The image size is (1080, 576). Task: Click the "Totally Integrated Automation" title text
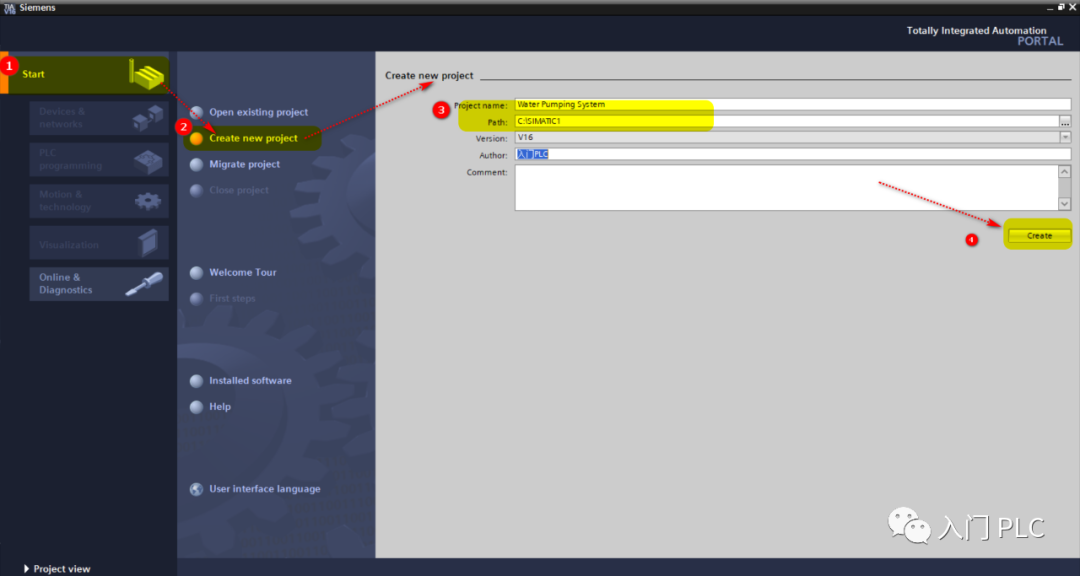pyautogui.click(x=976, y=30)
